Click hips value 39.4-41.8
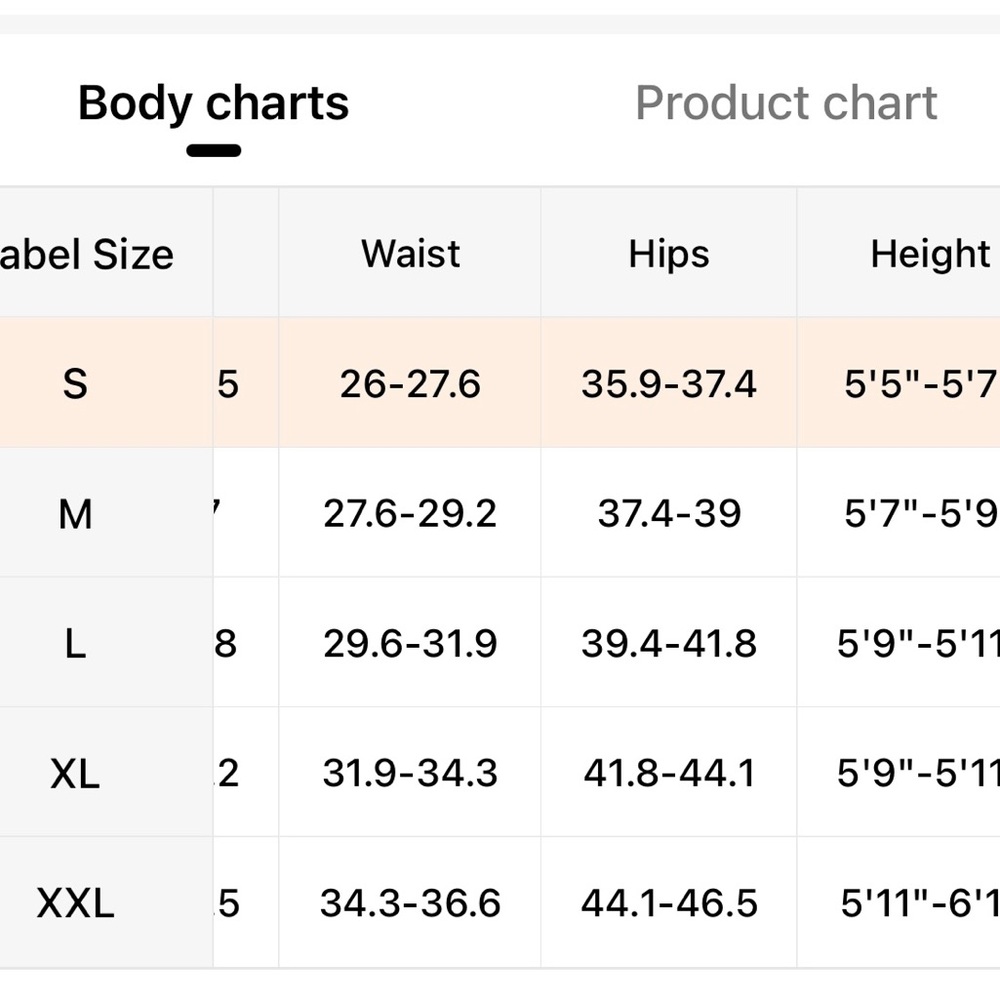Screen dimensions: 1000x1000 click(x=668, y=643)
